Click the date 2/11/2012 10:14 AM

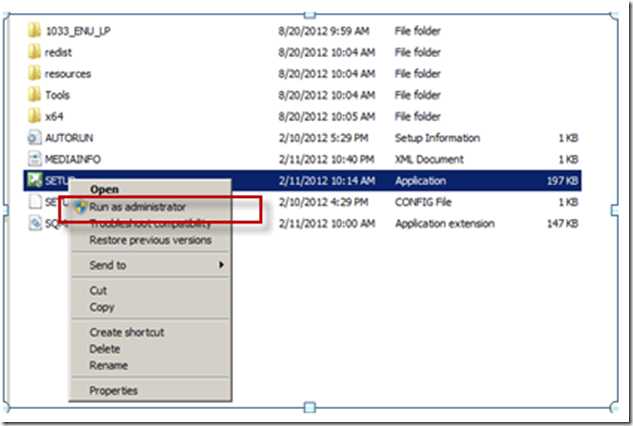pyautogui.click(x=327, y=181)
